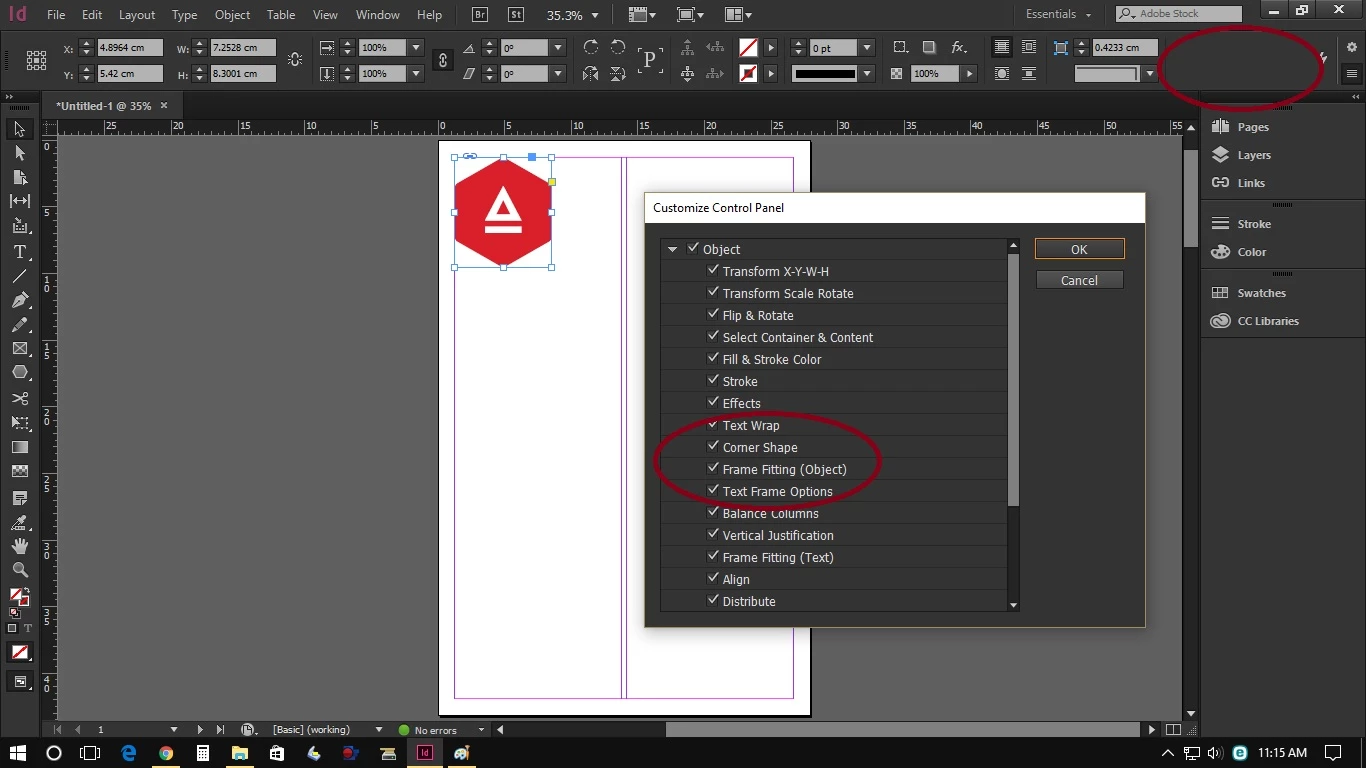Uncheck Fill & Stroke Color checkbox
The image size is (1366, 768).
tap(713, 358)
